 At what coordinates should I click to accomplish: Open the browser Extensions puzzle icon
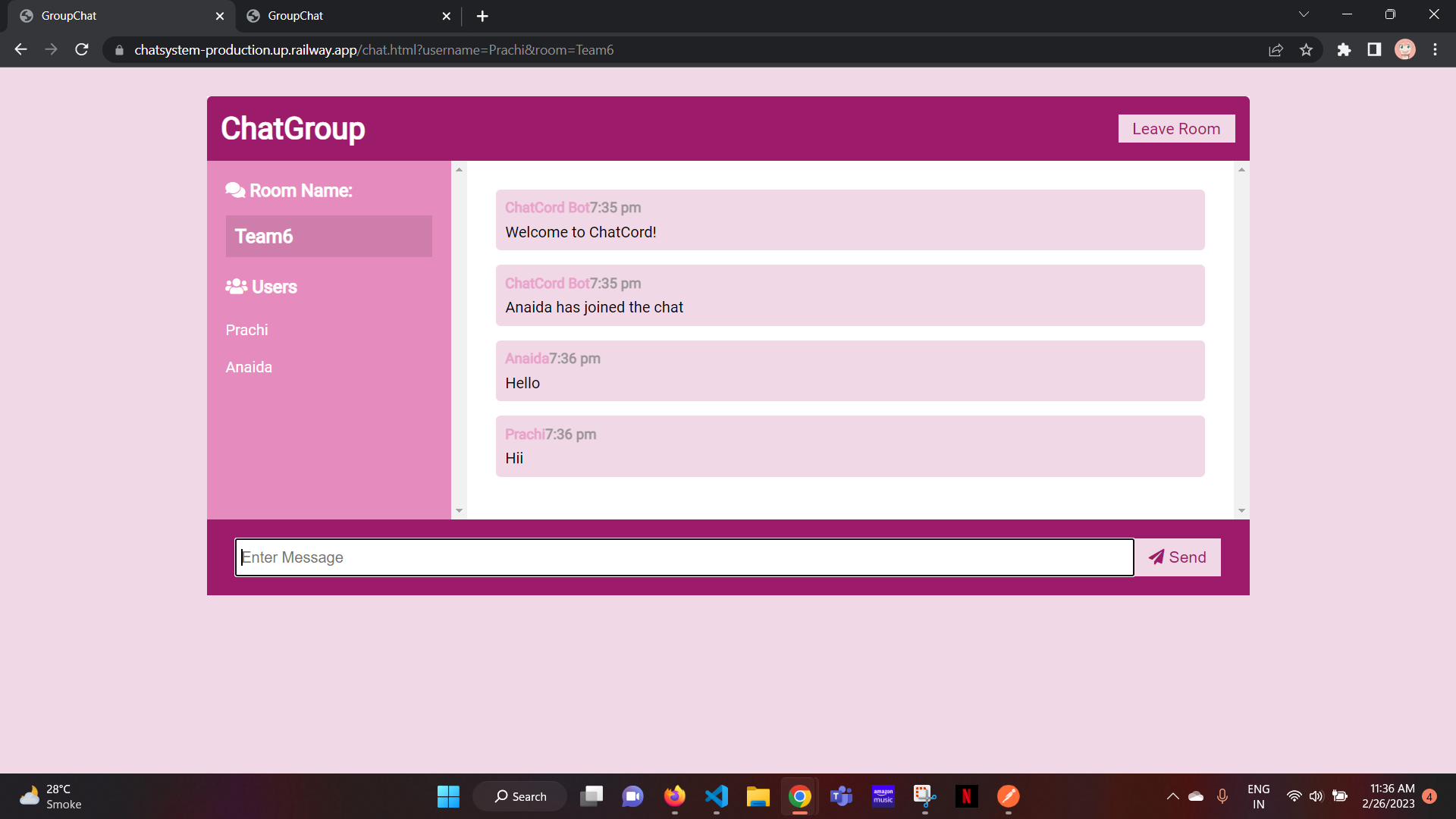(x=1344, y=50)
